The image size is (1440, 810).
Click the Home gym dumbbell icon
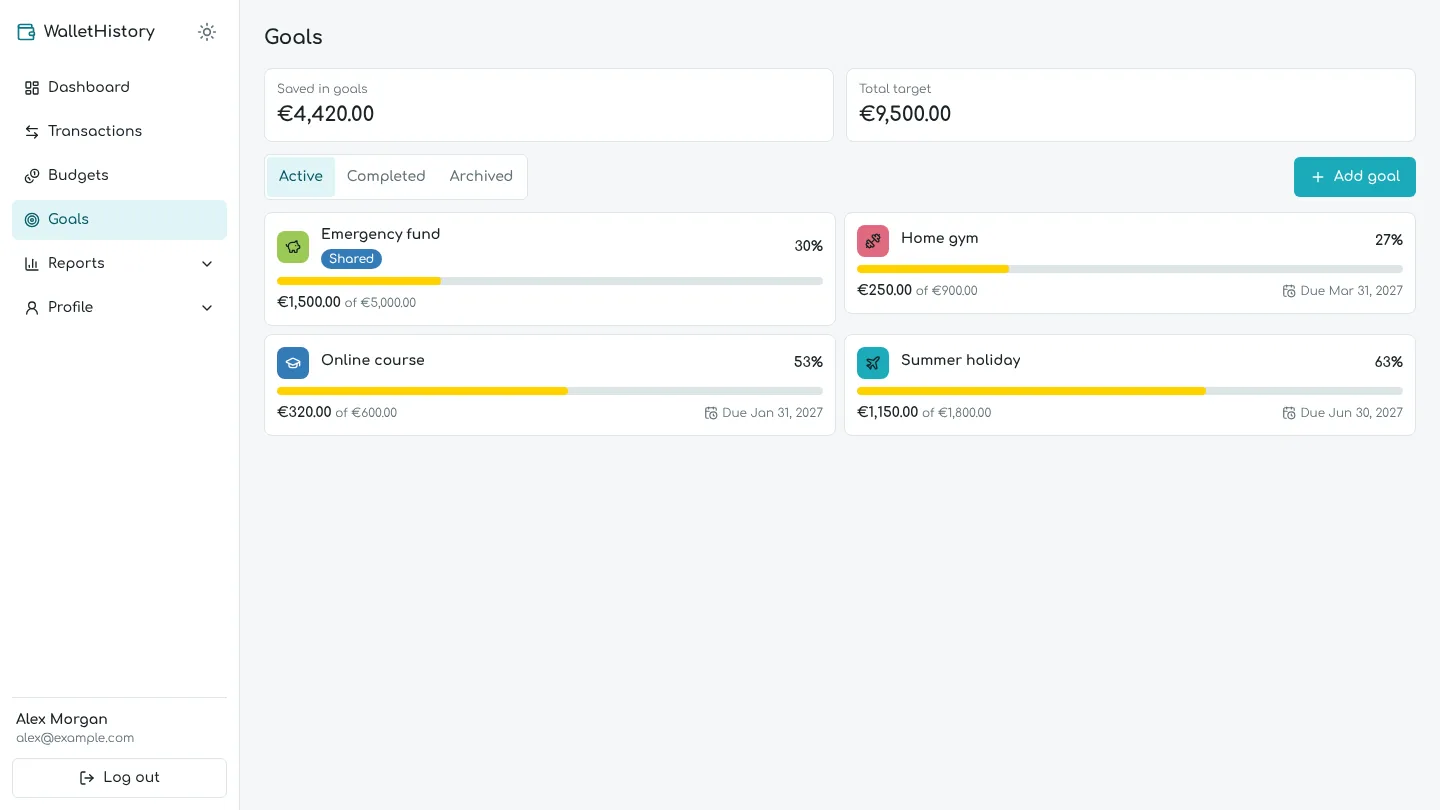(873, 241)
